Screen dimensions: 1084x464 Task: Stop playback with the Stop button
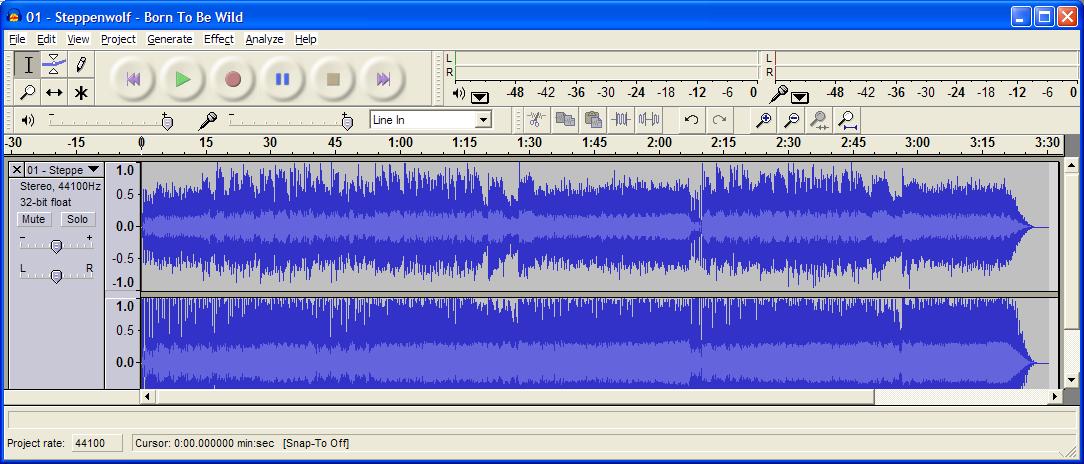click(333, 79)
